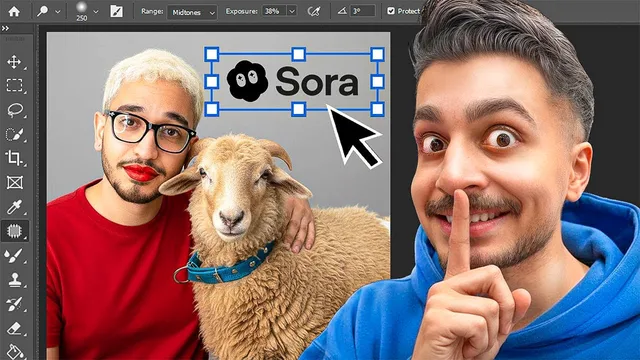
Task: Select the Brush tool
Action: pyautogui.click(x=14, y=256)
